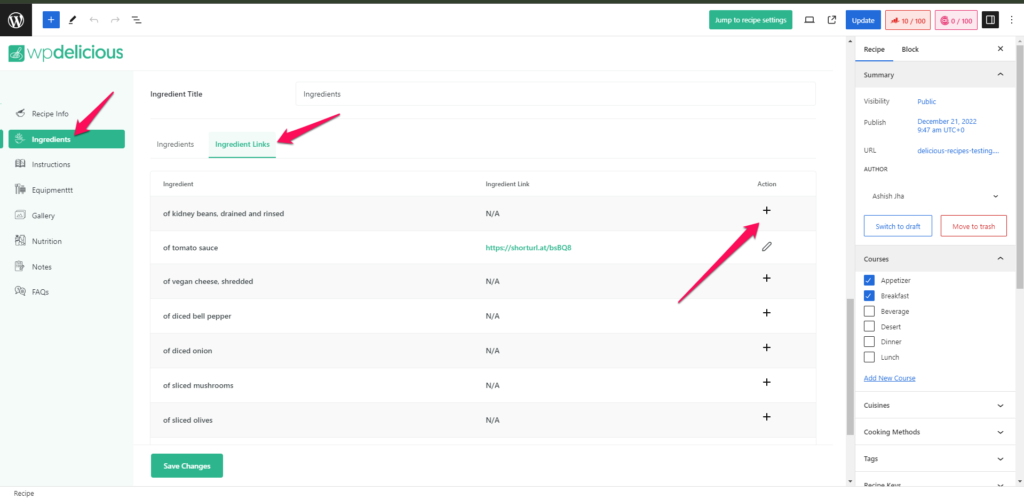Add link for kidney beans ingredient
The width and height of the screenshot is (1024, 499).
click(x=767, y=210)
